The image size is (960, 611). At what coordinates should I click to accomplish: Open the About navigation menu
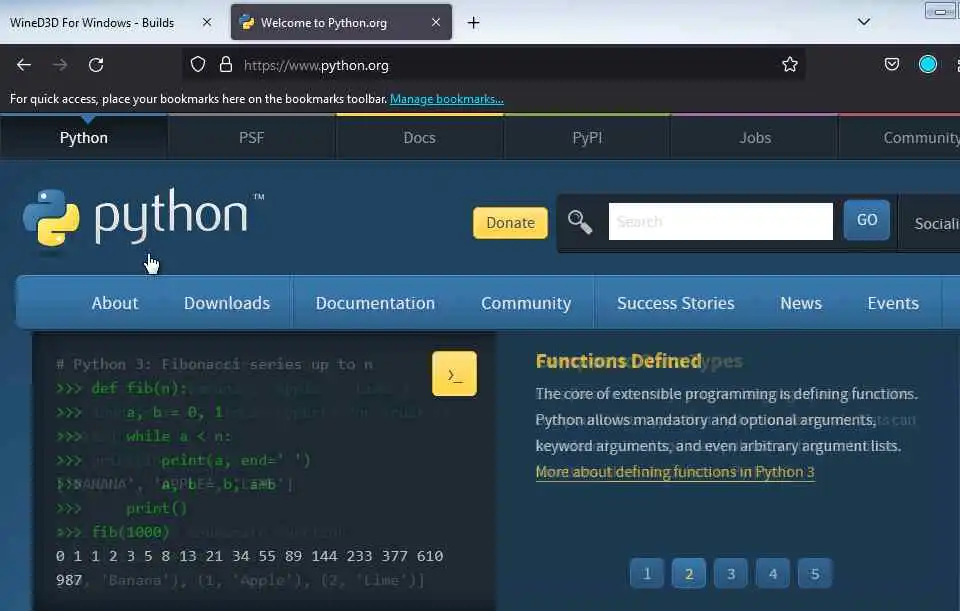[115, 303]
